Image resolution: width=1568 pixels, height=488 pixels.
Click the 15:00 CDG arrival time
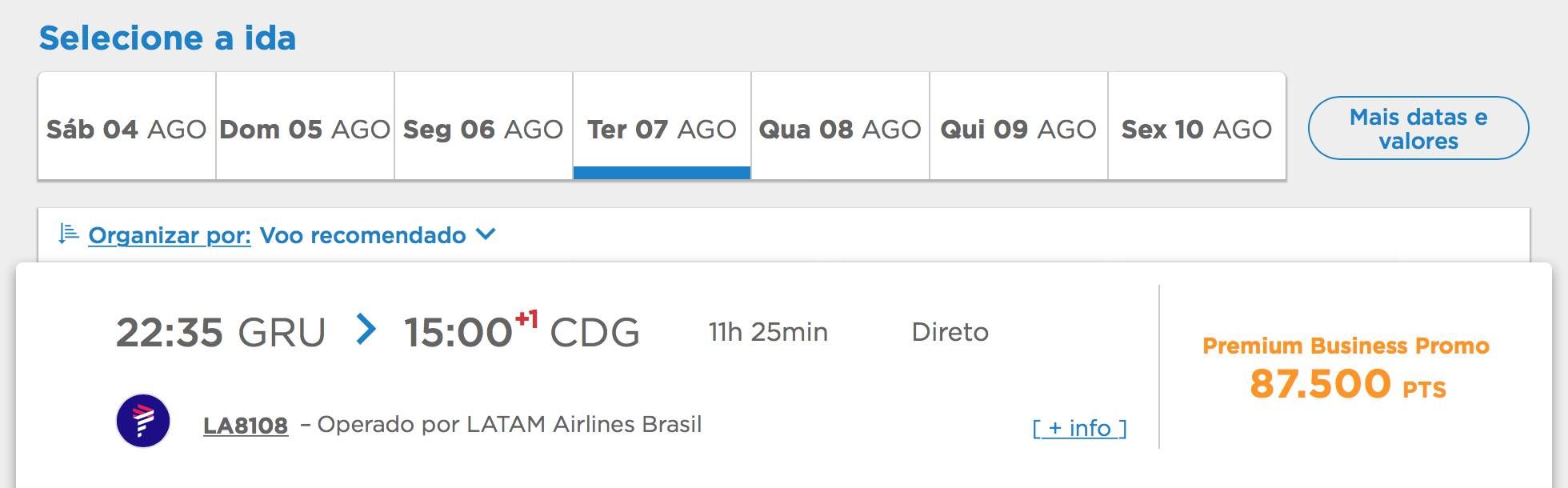[x=522, y=330]
